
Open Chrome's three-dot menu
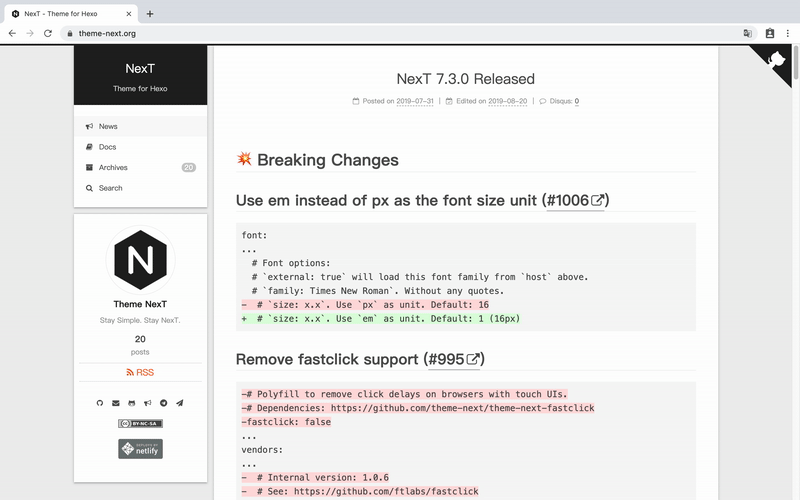pyautogui.click(x=789, y=33)
